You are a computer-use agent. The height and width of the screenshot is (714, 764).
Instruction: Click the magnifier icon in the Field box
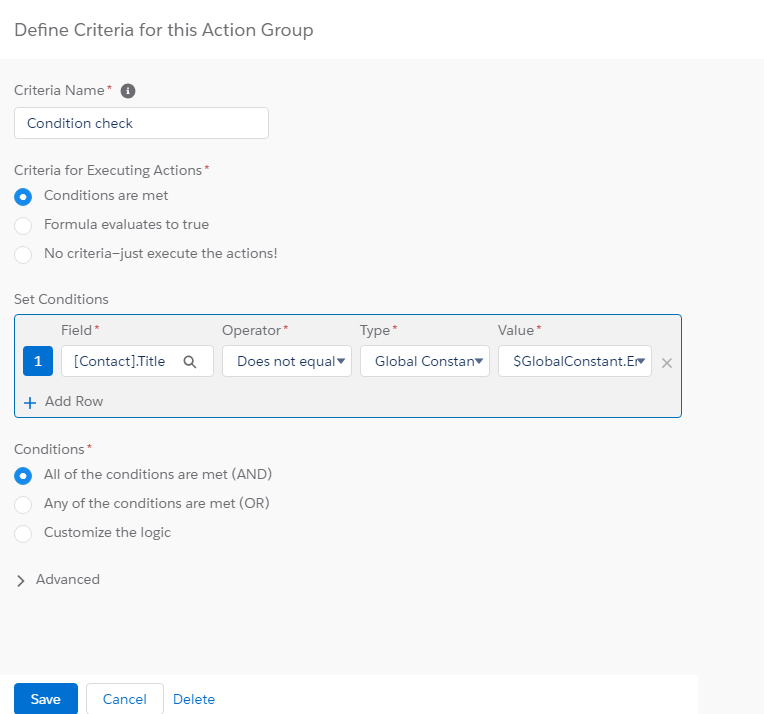point(190,362)
